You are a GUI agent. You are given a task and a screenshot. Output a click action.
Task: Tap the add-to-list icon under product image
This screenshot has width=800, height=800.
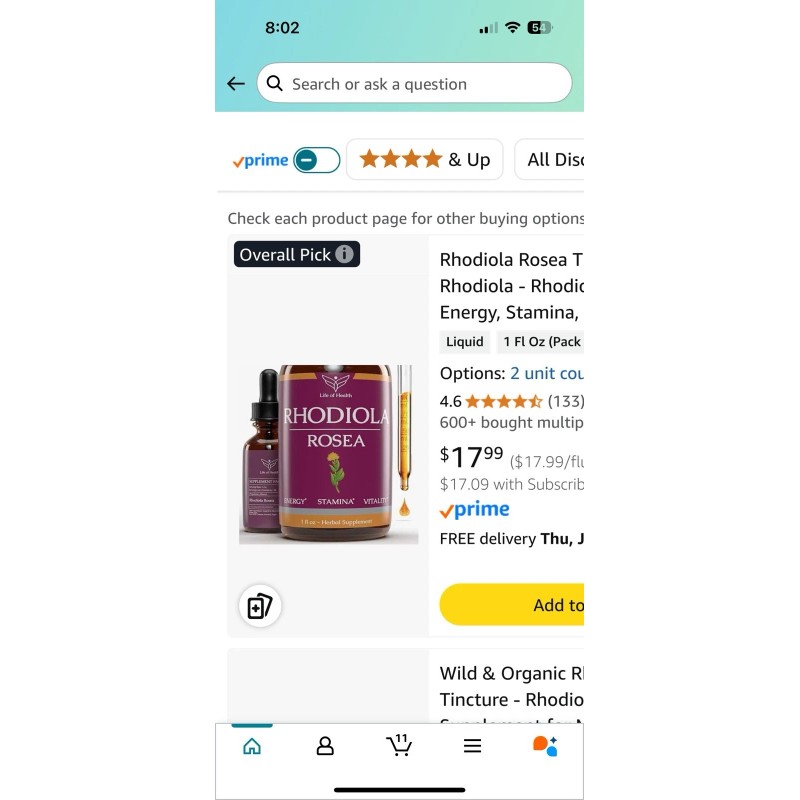pos(260,606)
